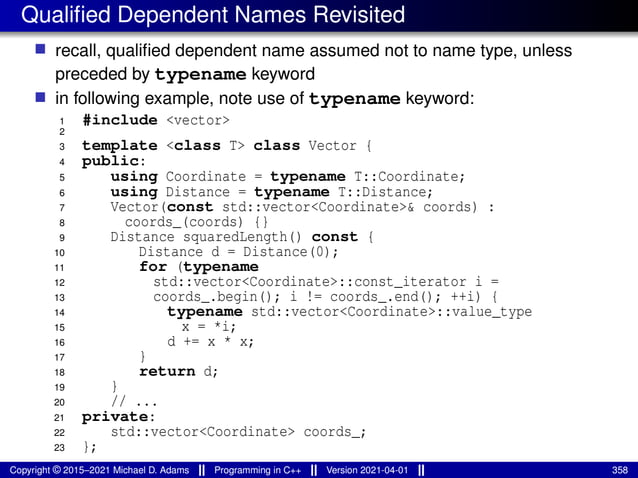Image resolution: width=638 pixels, height=478 pixels.
Task: Select line "typename std::vector<Coordinate>::value_type"
Action: pos(350,312)
